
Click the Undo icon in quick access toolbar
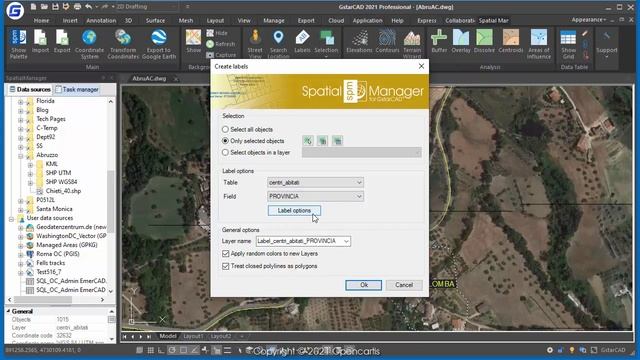88,7
